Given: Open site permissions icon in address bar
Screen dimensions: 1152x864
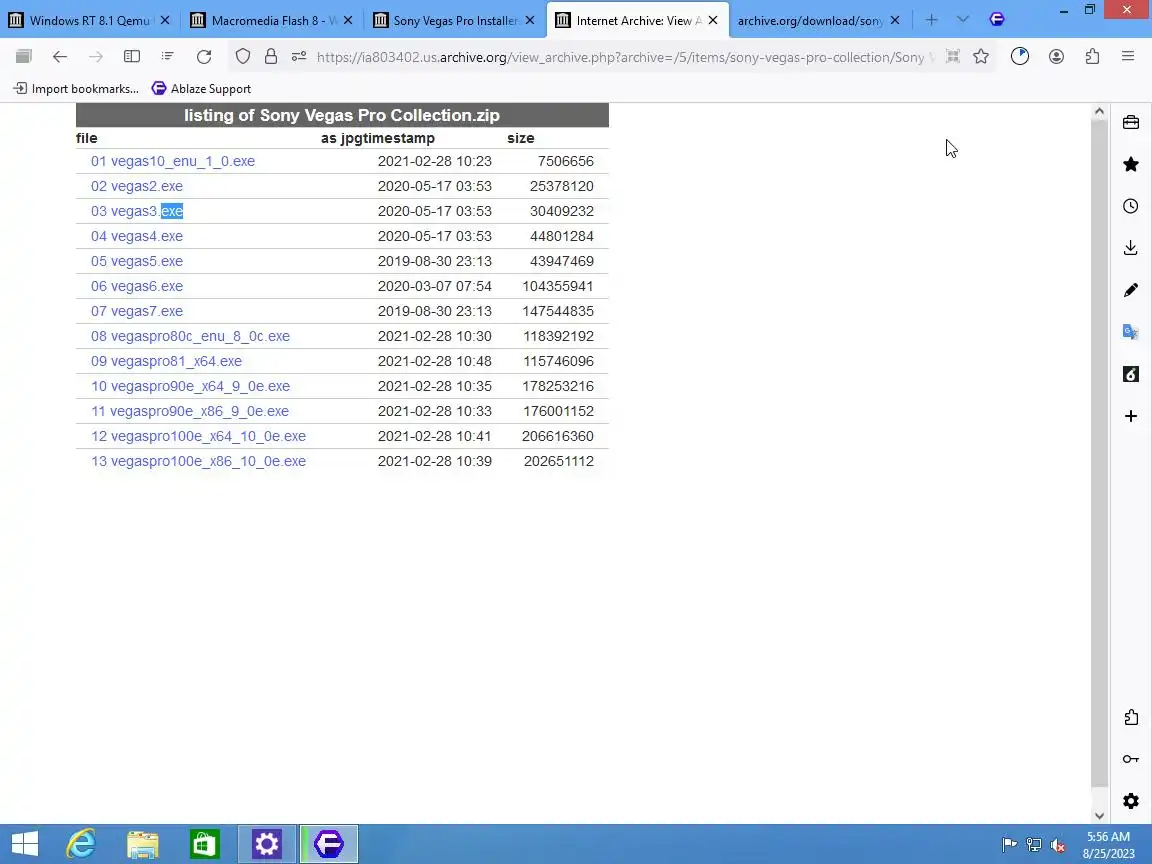Looking at the screenshot, I should [x=298, y=57].
